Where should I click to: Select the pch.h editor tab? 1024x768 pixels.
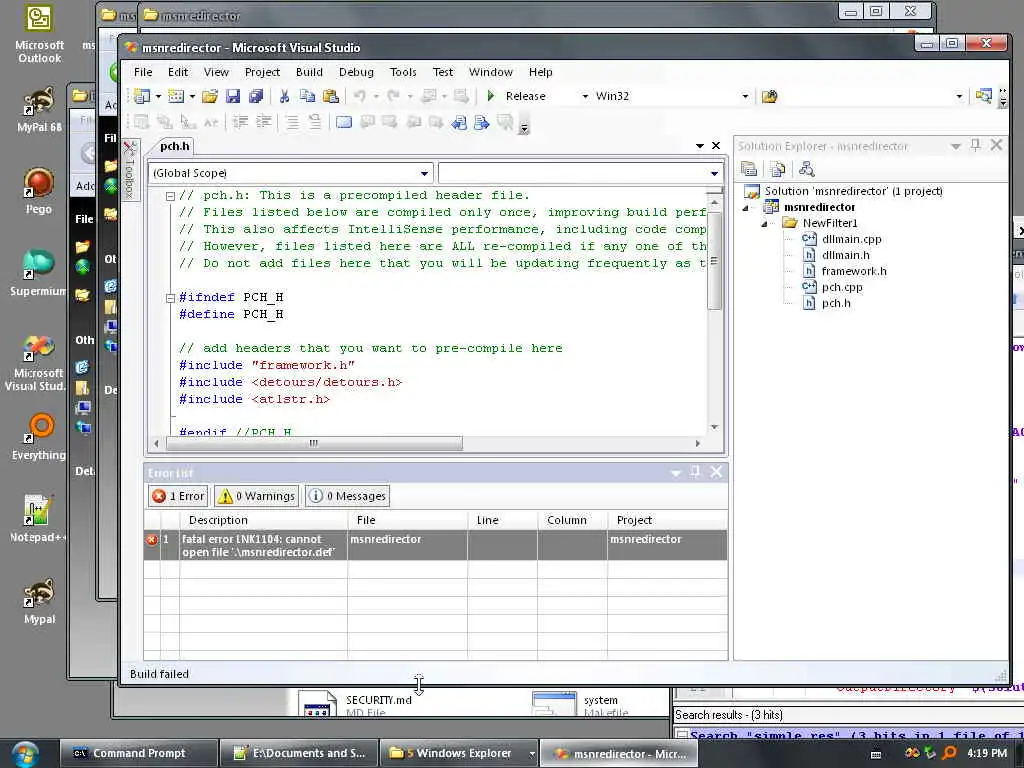click(174, 146)
